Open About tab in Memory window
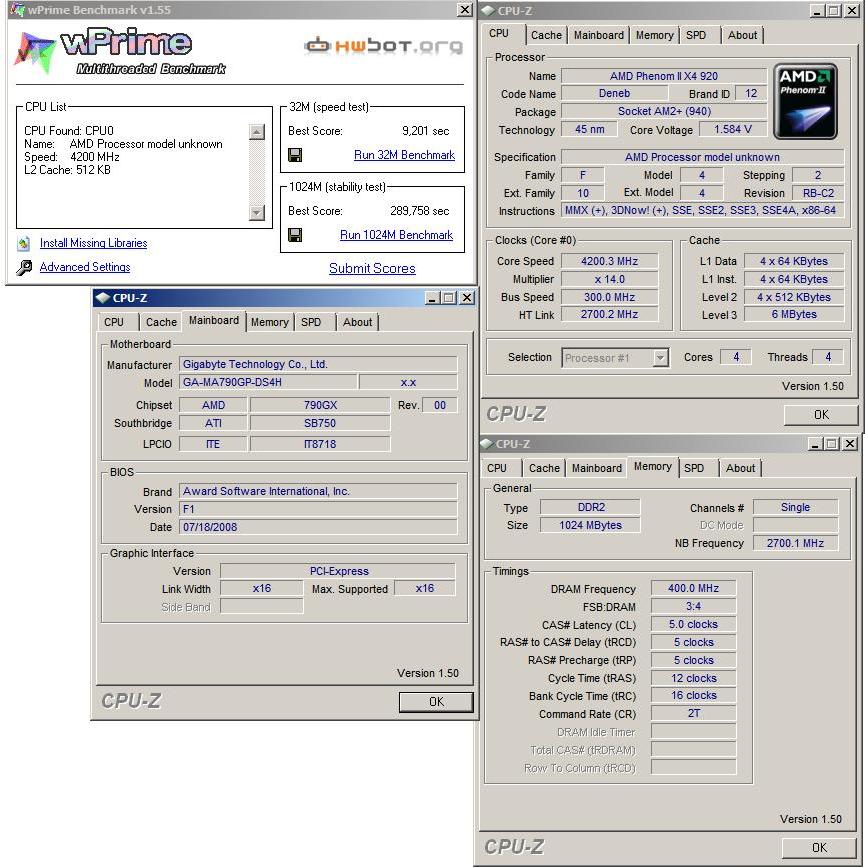Viewport: 865px width, 867px height. tap(741, 468)
